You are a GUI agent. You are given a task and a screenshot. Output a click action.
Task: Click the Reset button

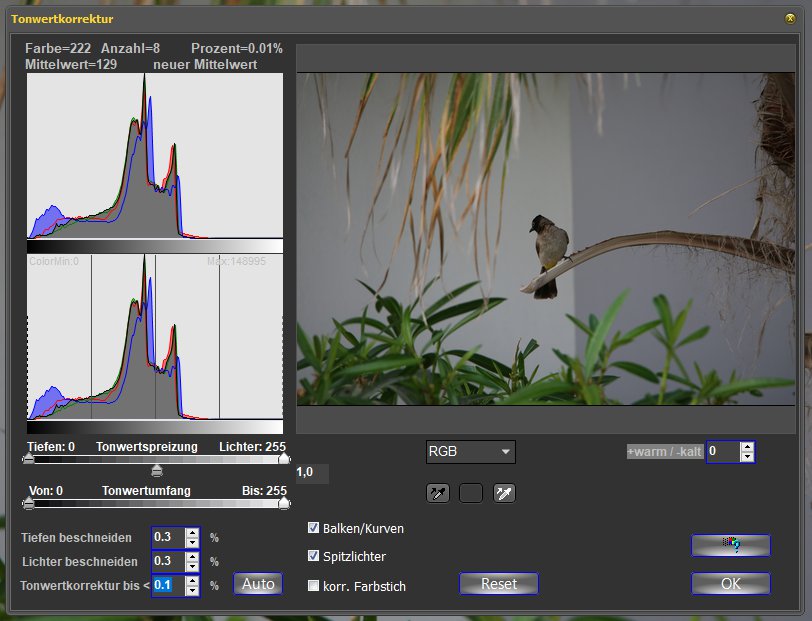pyautogui.click(x=498, y=583)
